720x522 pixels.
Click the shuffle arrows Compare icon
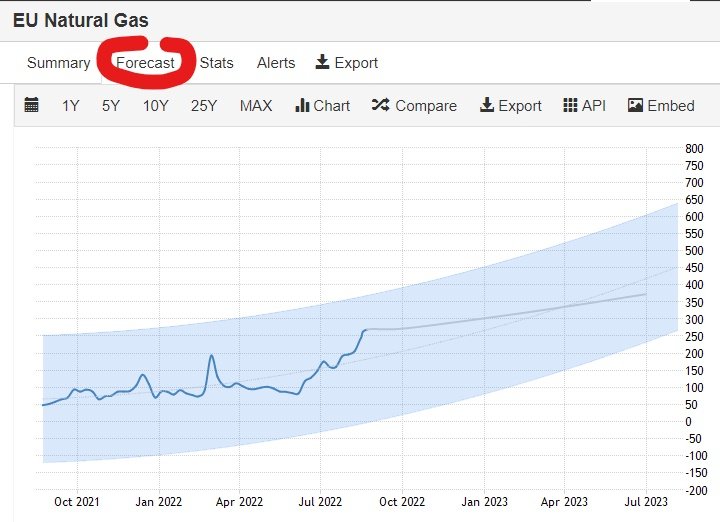[381, 105]
